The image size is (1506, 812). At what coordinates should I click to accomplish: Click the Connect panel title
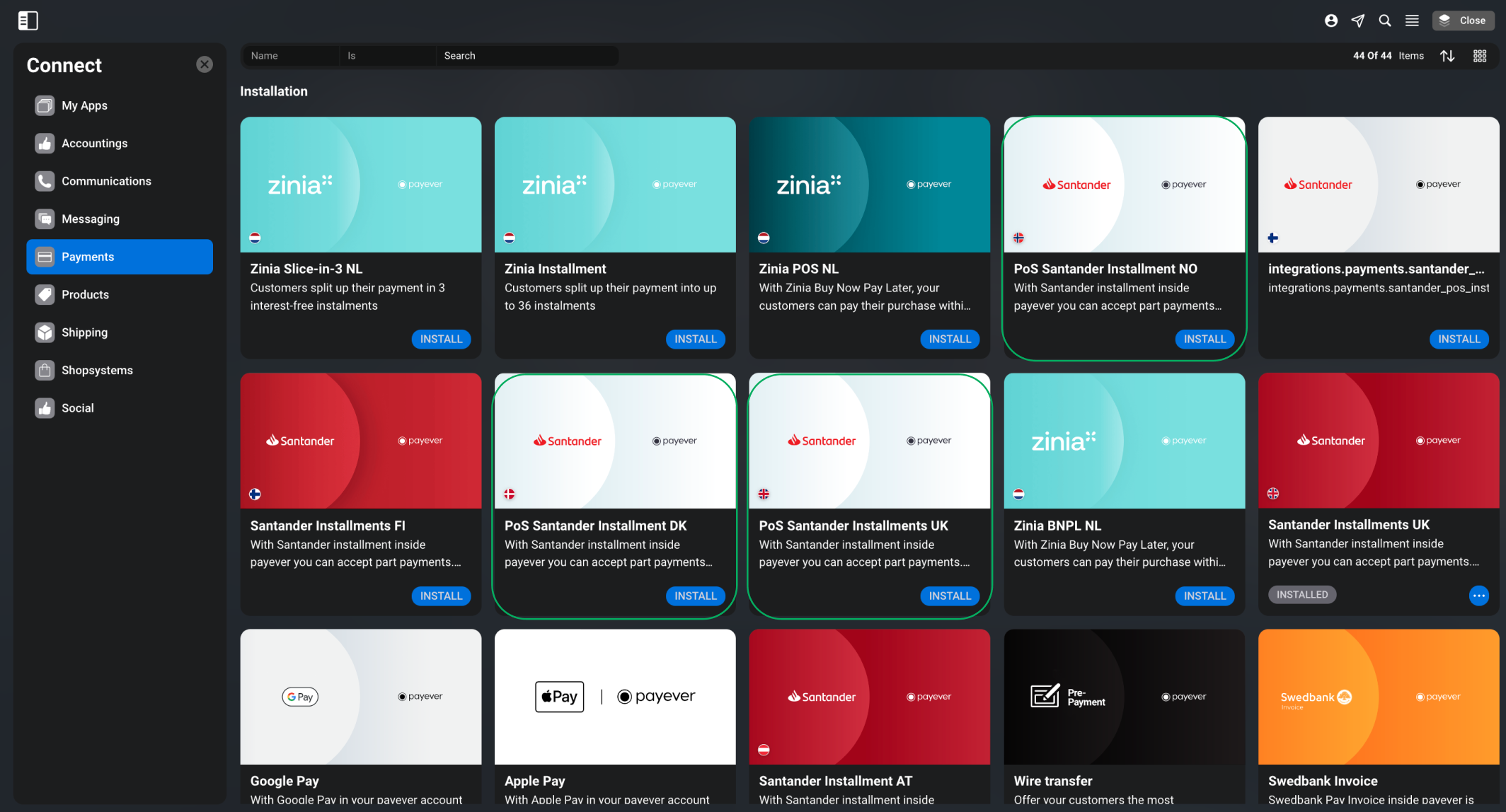point(64,65)
